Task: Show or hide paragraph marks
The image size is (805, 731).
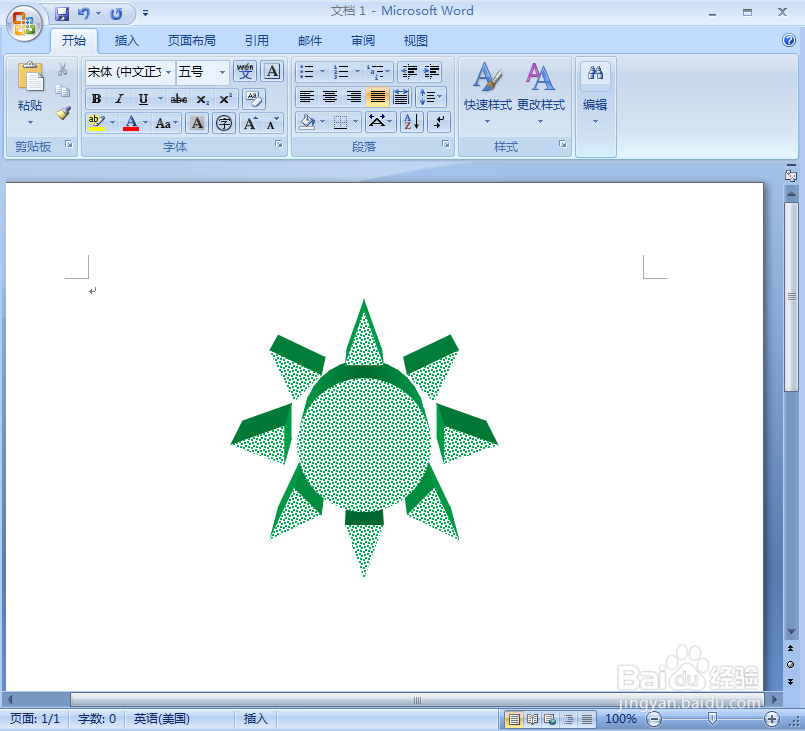Action: tap(439, 122)
